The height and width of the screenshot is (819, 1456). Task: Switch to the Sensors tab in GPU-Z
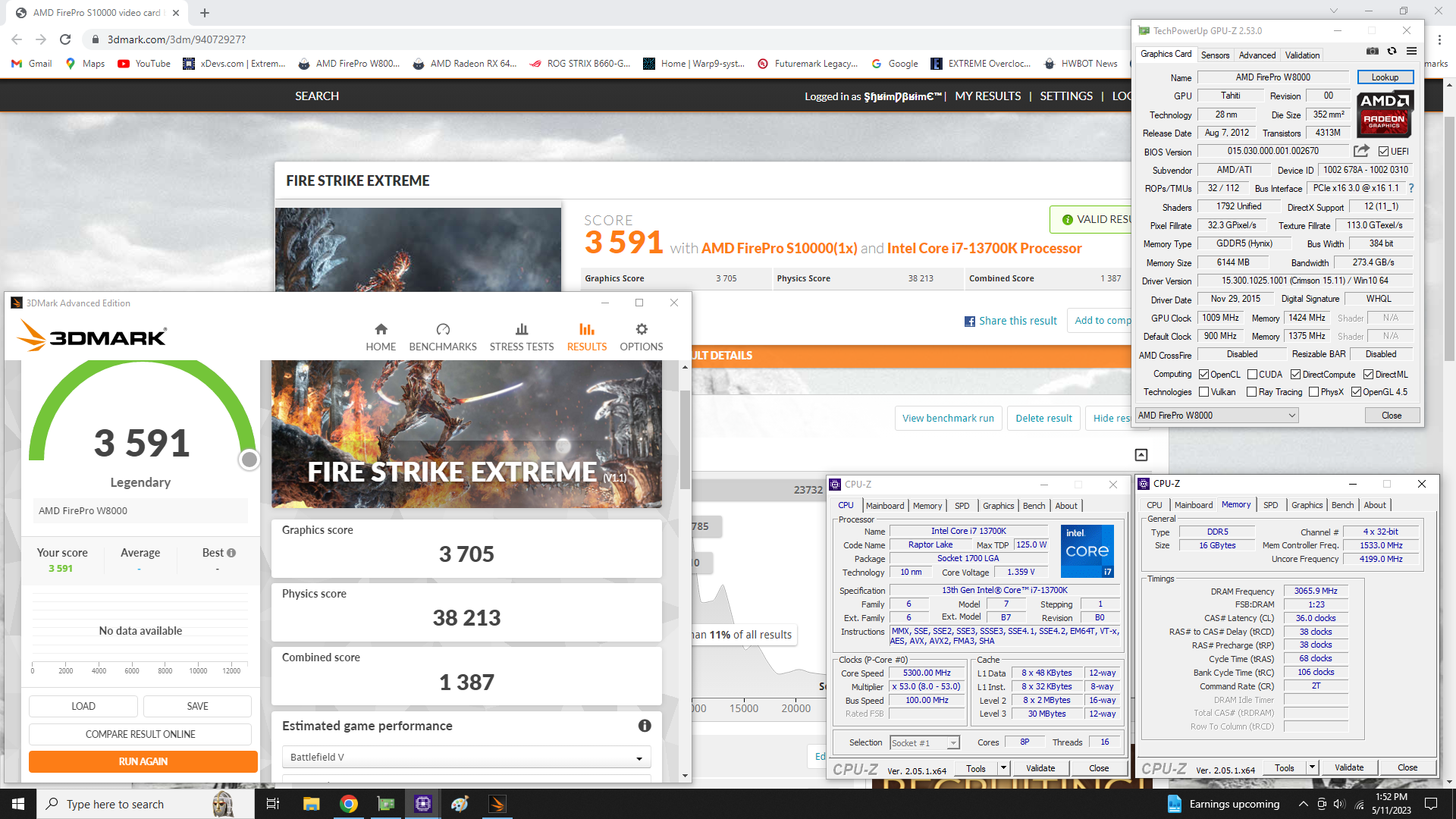click(x=1215, y=55)
